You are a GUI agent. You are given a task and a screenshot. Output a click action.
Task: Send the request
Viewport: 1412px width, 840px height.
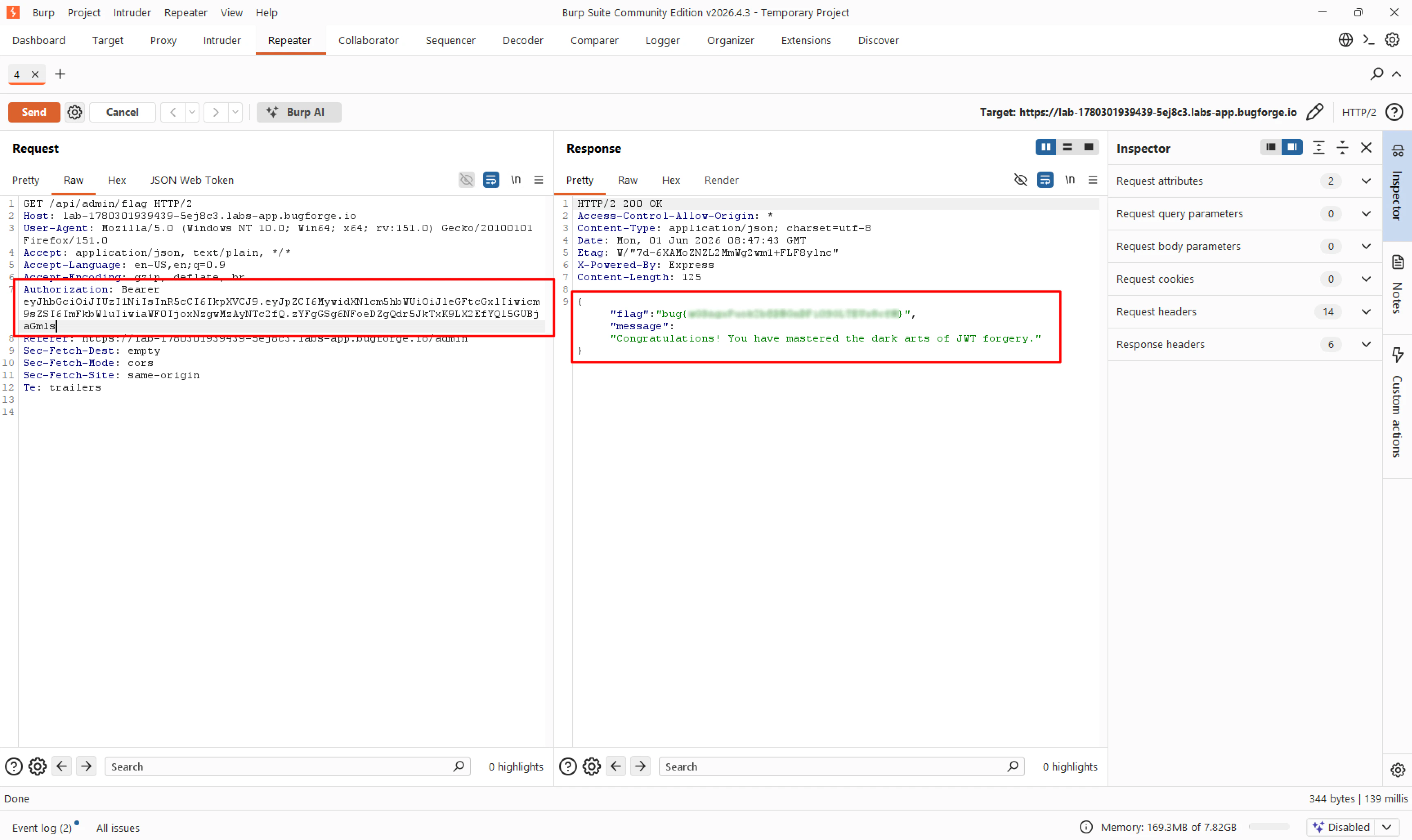(x=34, y=112)
